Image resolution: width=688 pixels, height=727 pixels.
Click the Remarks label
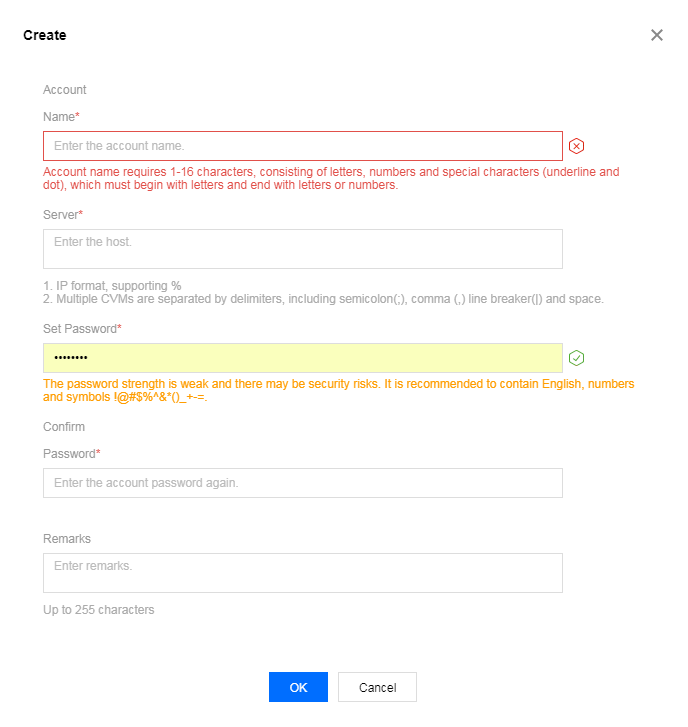pyautogui.click(x=67, y=539)
